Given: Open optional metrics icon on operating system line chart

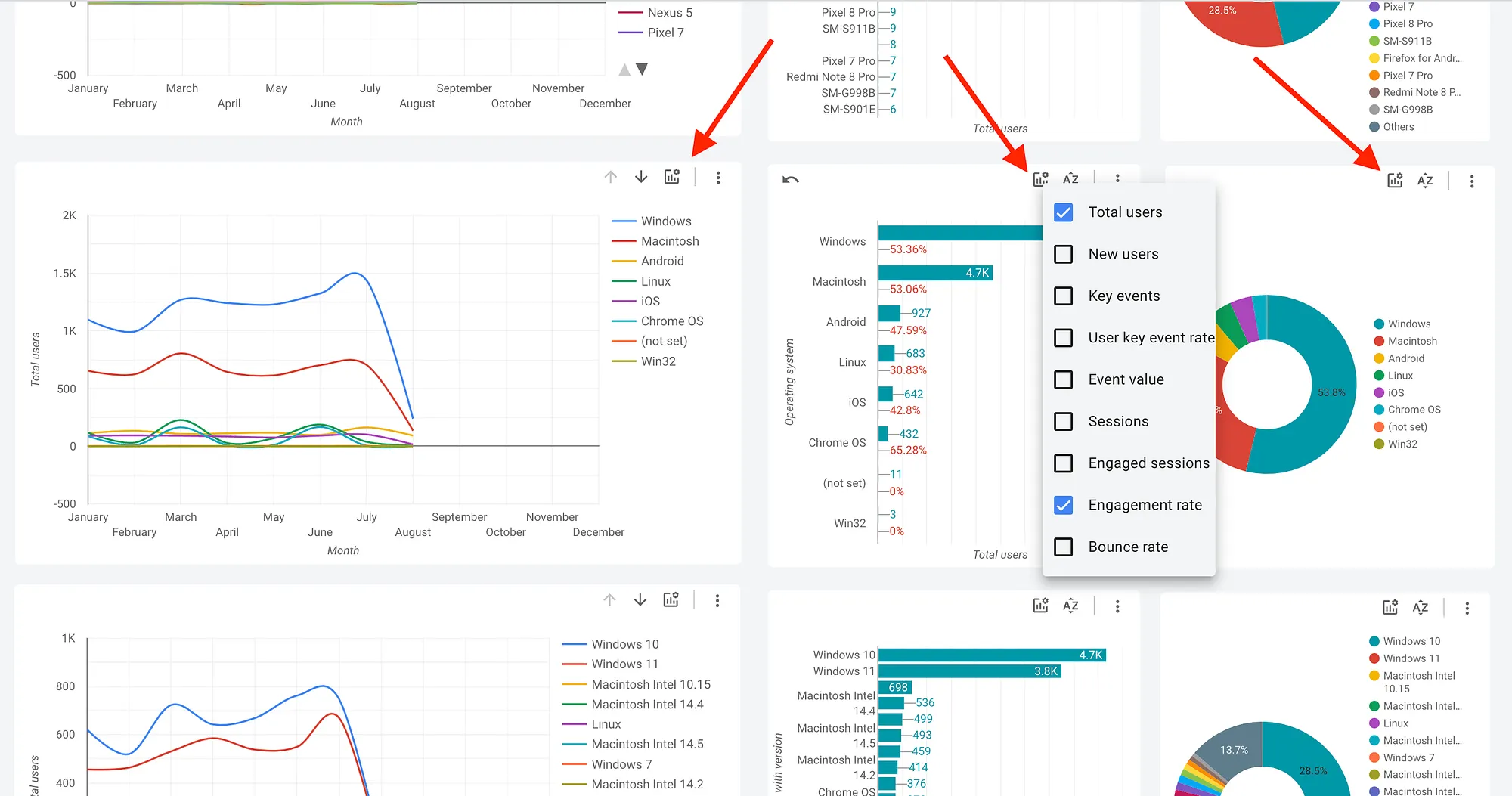Looking at the screenshot, I should pos(671,177).
